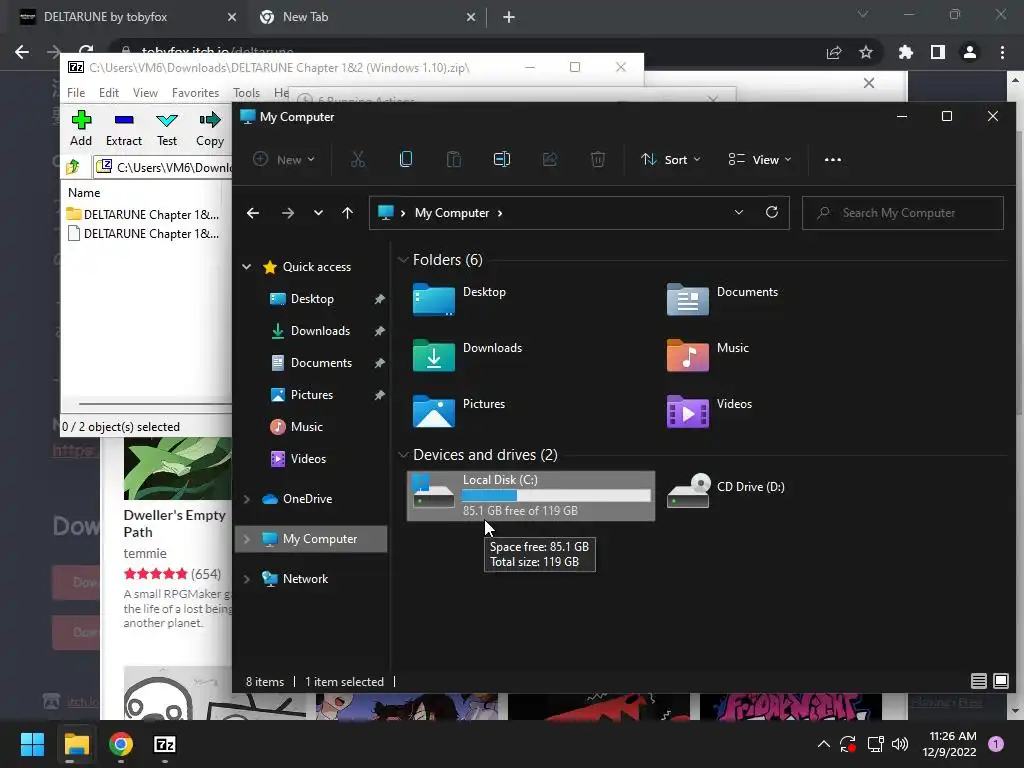
Task: Click the Local Disk (C:) usage bar
Action: point(556,496)
